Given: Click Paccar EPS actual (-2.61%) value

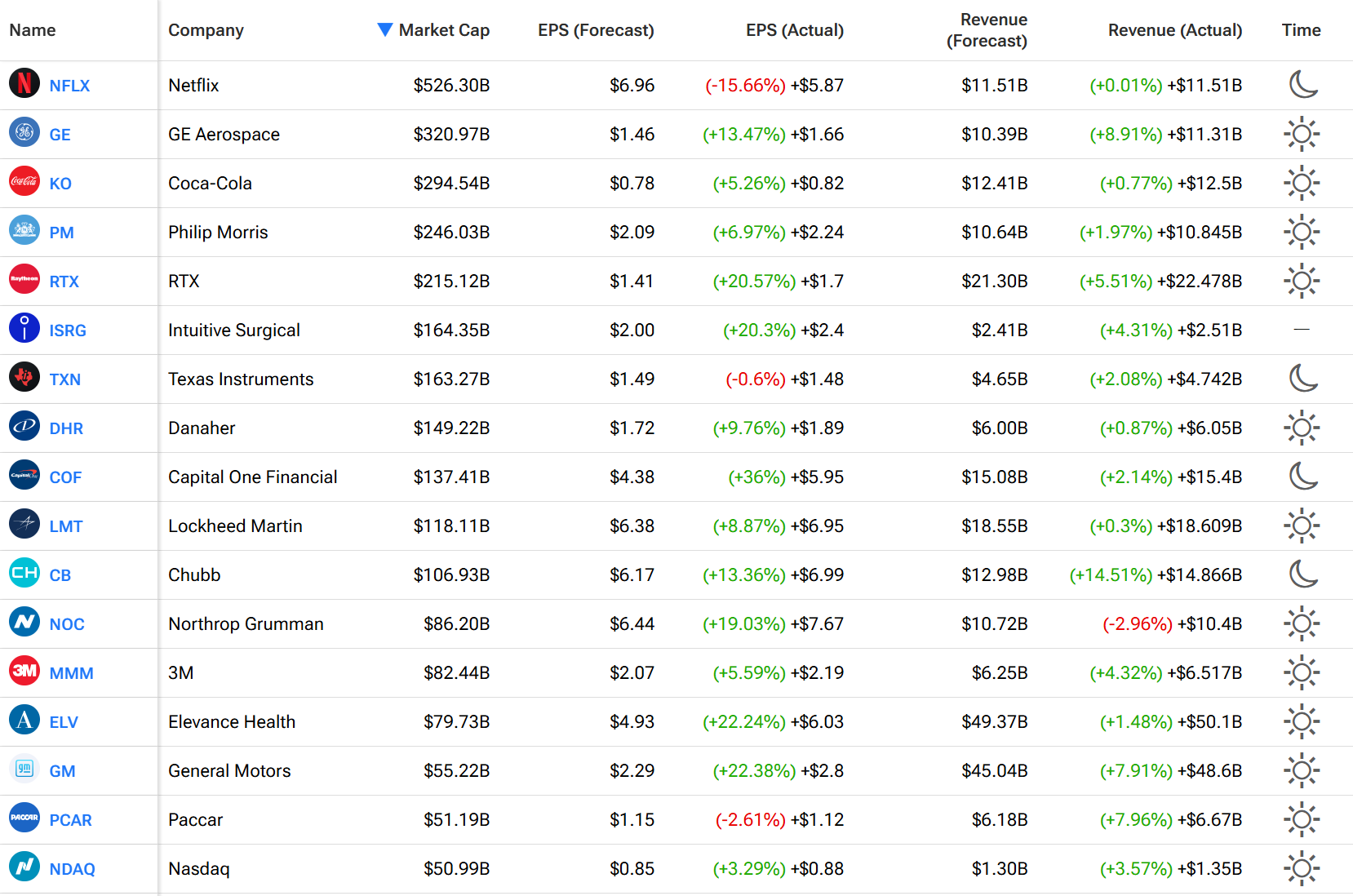Looking at the screenshot, I should [750, 820].
